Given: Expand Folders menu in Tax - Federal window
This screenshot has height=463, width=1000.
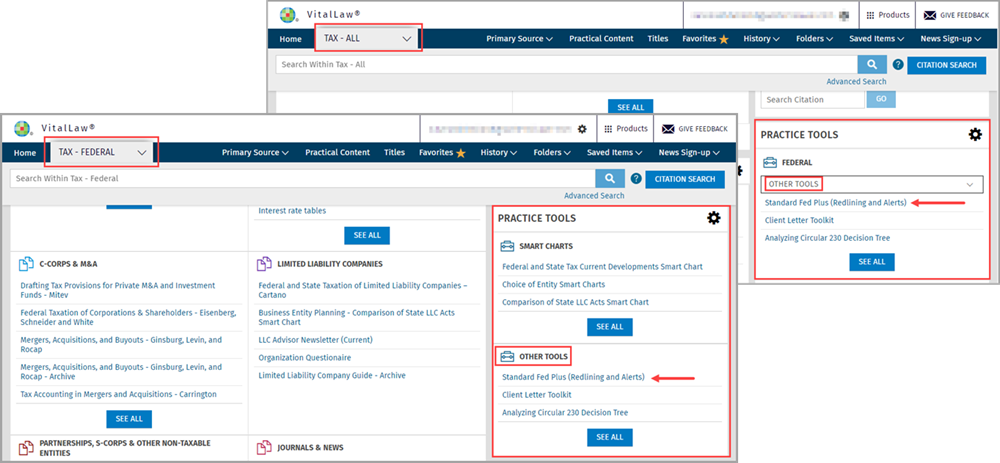Looking at the screenshot, I should click(552, 152).
